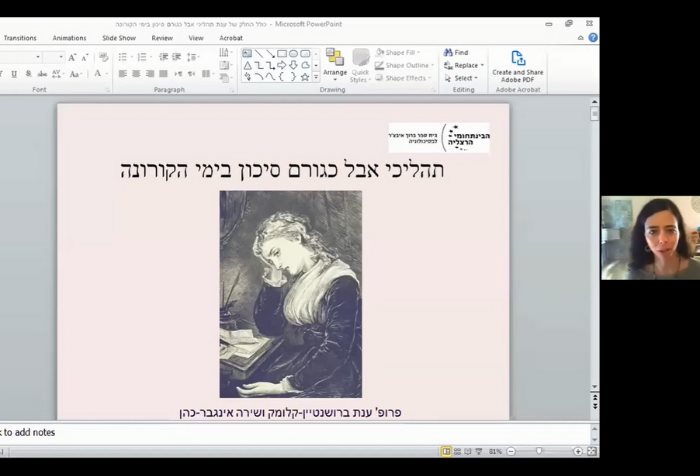Open Change Case dropdown

click(75, 74)
